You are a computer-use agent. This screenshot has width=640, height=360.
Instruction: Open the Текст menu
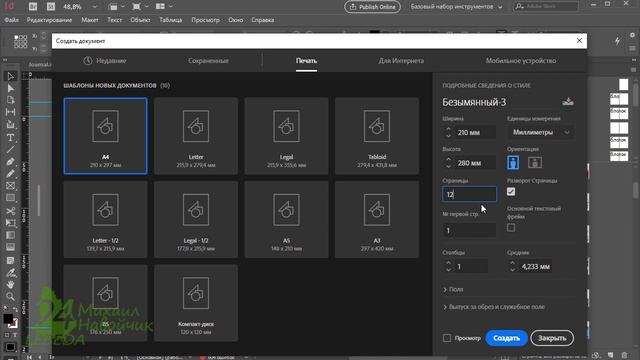click(x=114, y=20)
